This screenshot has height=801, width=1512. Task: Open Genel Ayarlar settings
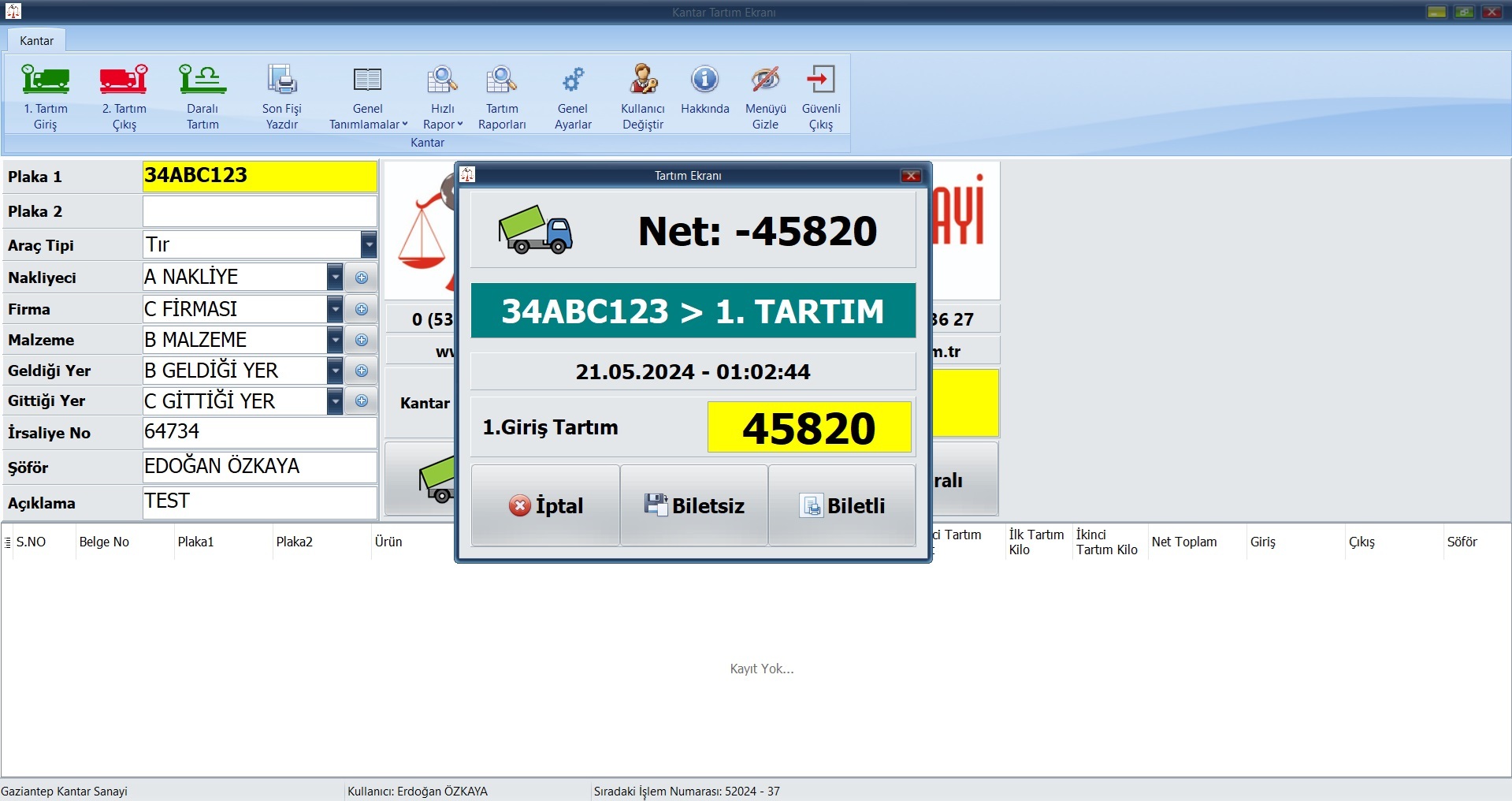572,95
